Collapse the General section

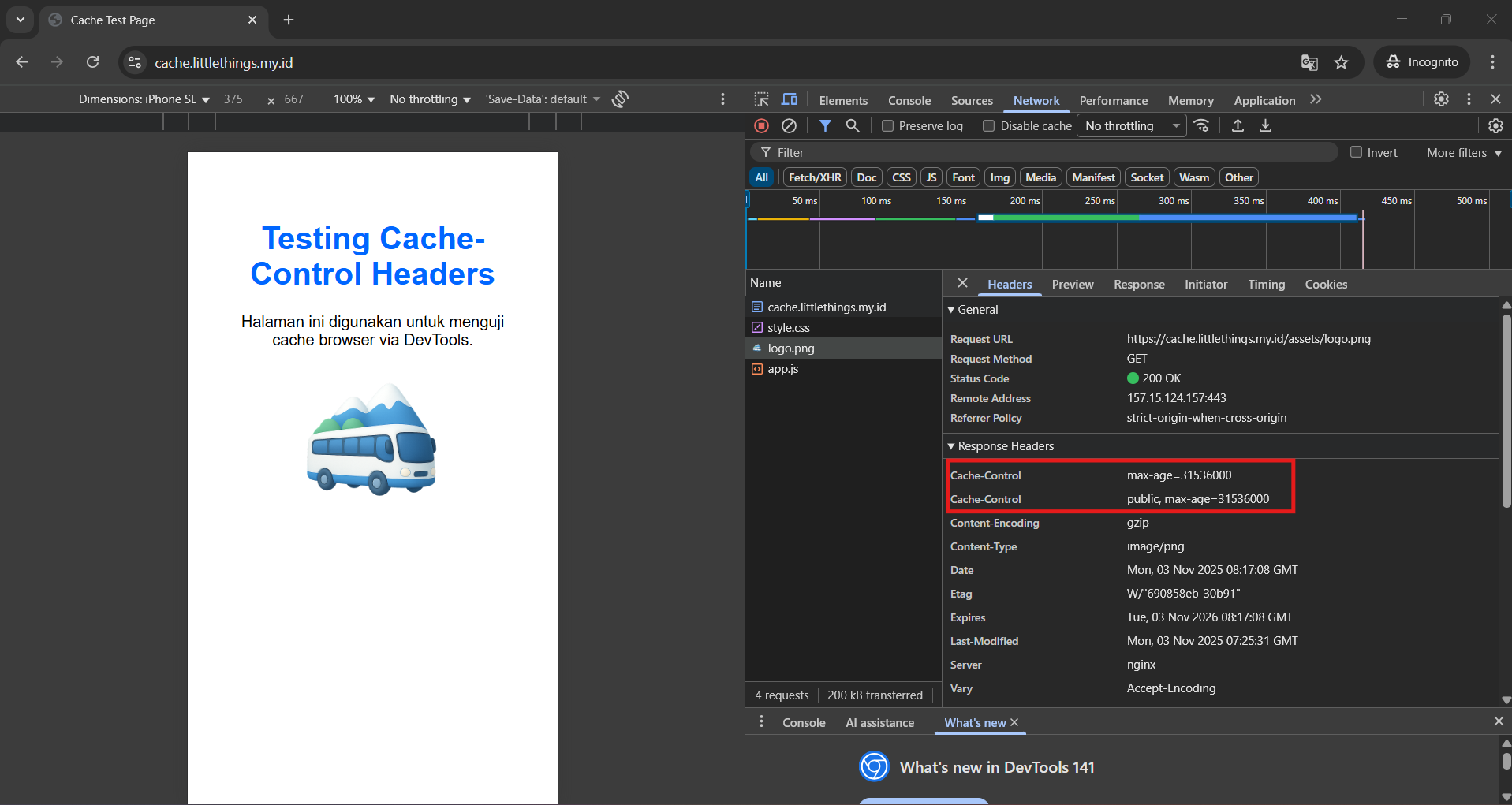tap(973, 310)
